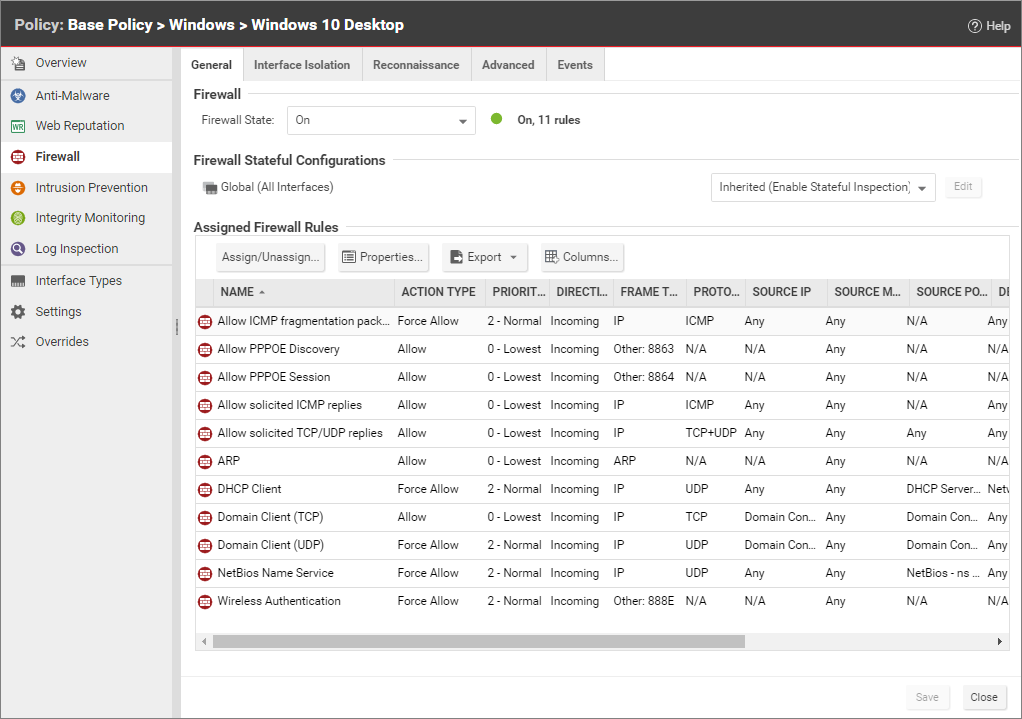
Task: Click the Log Inspection magnifier icon
Action: coord(17,249)
